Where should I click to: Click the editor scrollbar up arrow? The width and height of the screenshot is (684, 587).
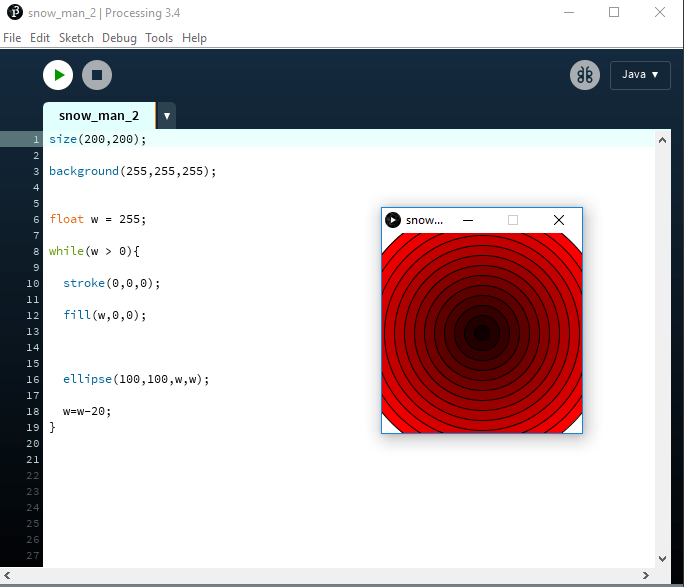coord(662,137)
